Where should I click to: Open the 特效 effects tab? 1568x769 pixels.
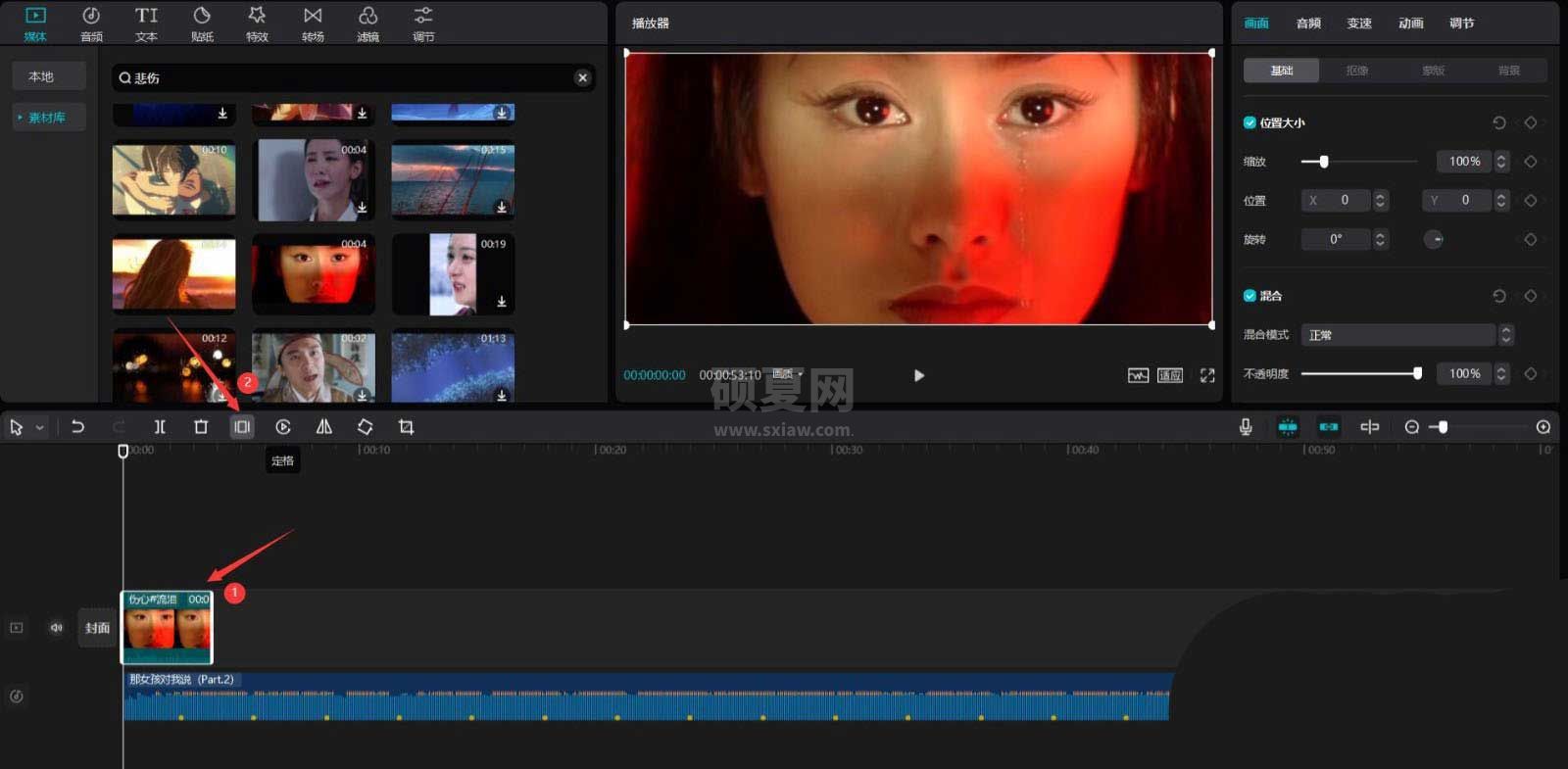point(257,24)
